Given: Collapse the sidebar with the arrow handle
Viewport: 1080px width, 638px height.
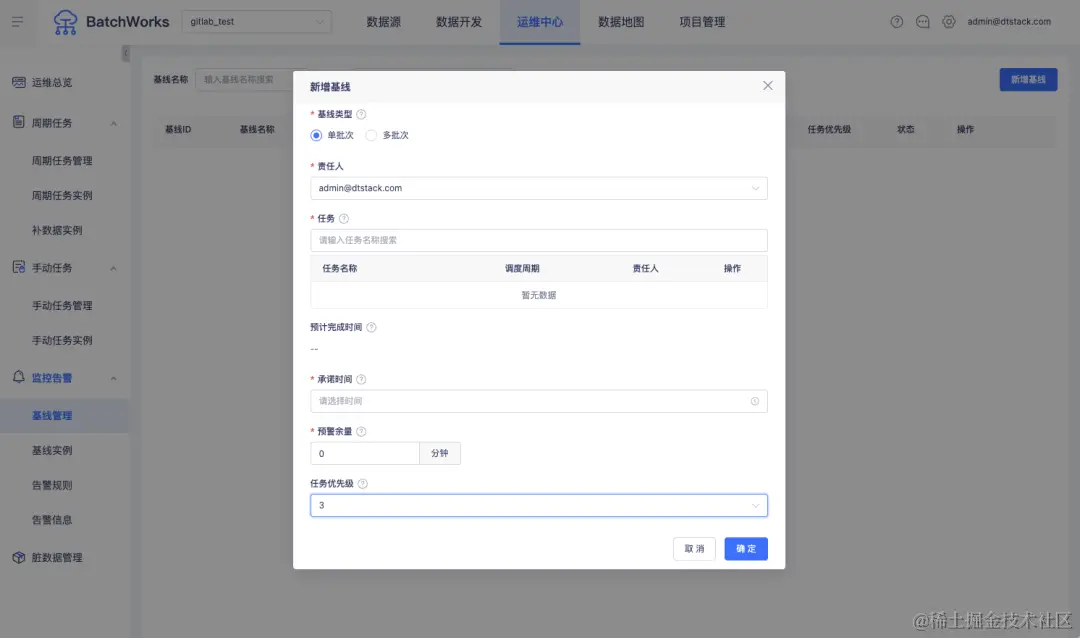Looking at the screenshot, I should 126,54.
